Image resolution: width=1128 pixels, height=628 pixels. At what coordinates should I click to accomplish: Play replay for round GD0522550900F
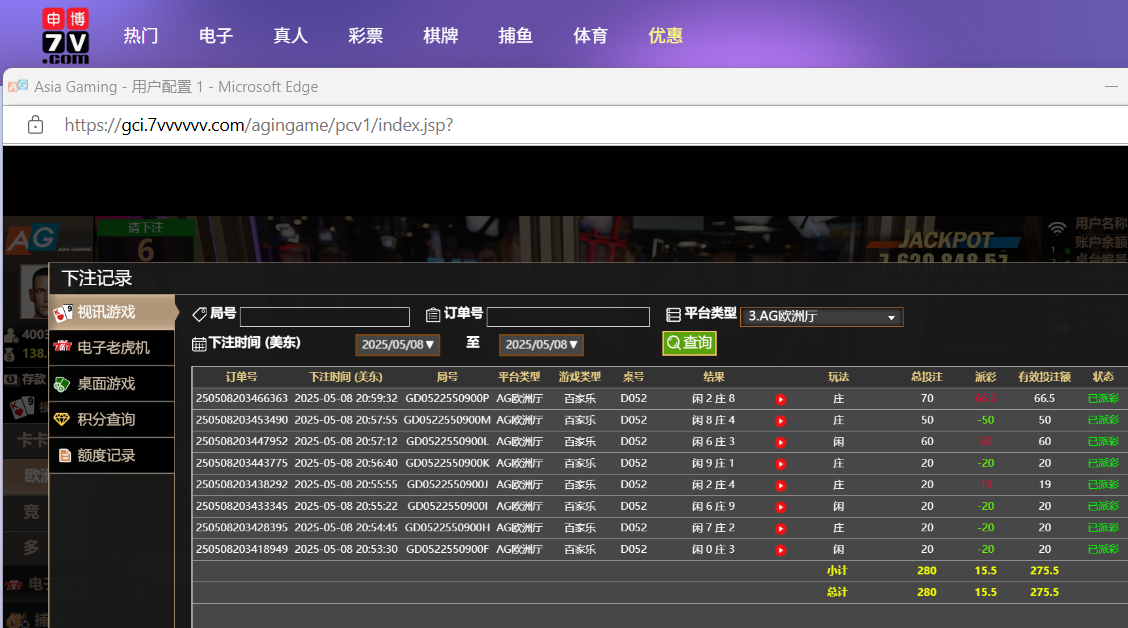(x=780, y=550)
